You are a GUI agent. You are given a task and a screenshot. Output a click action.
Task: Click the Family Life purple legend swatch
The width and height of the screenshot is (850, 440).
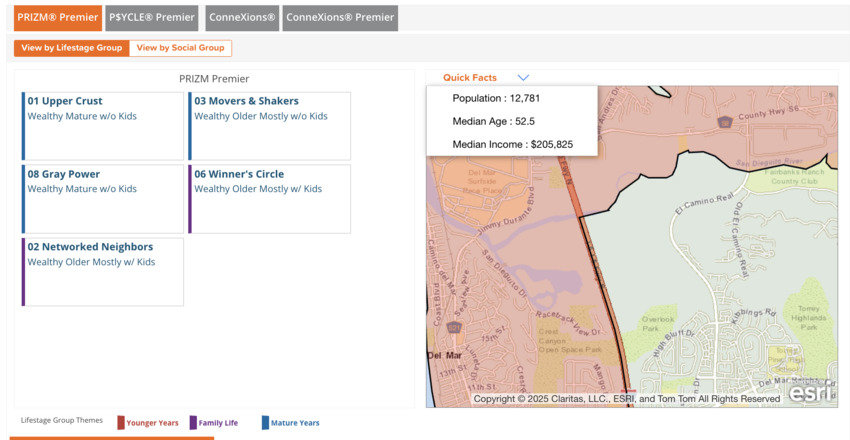[x=193, y=423]
